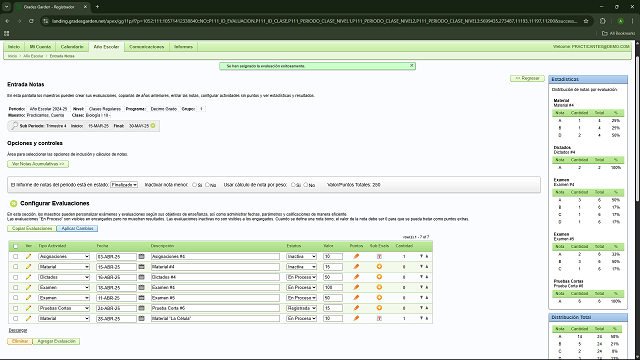Click Copiar Evaluaciones button
This screenshot has width=640, height=360.
point(32,229)
